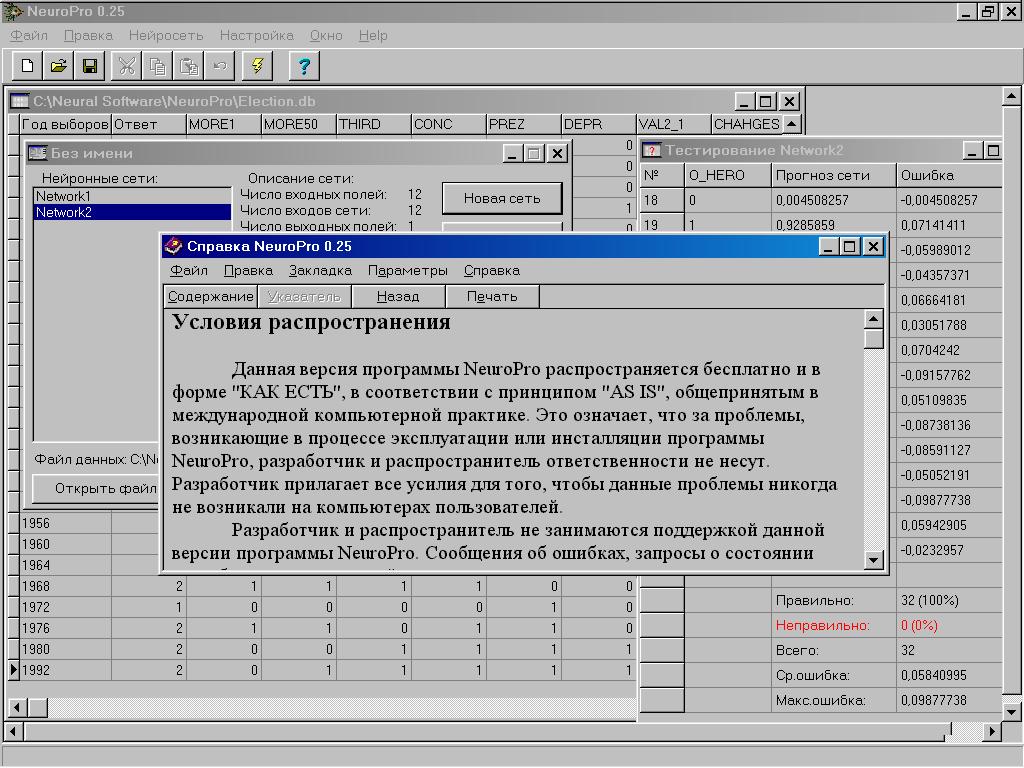Click the Новая сеть button

click(502, 198)
